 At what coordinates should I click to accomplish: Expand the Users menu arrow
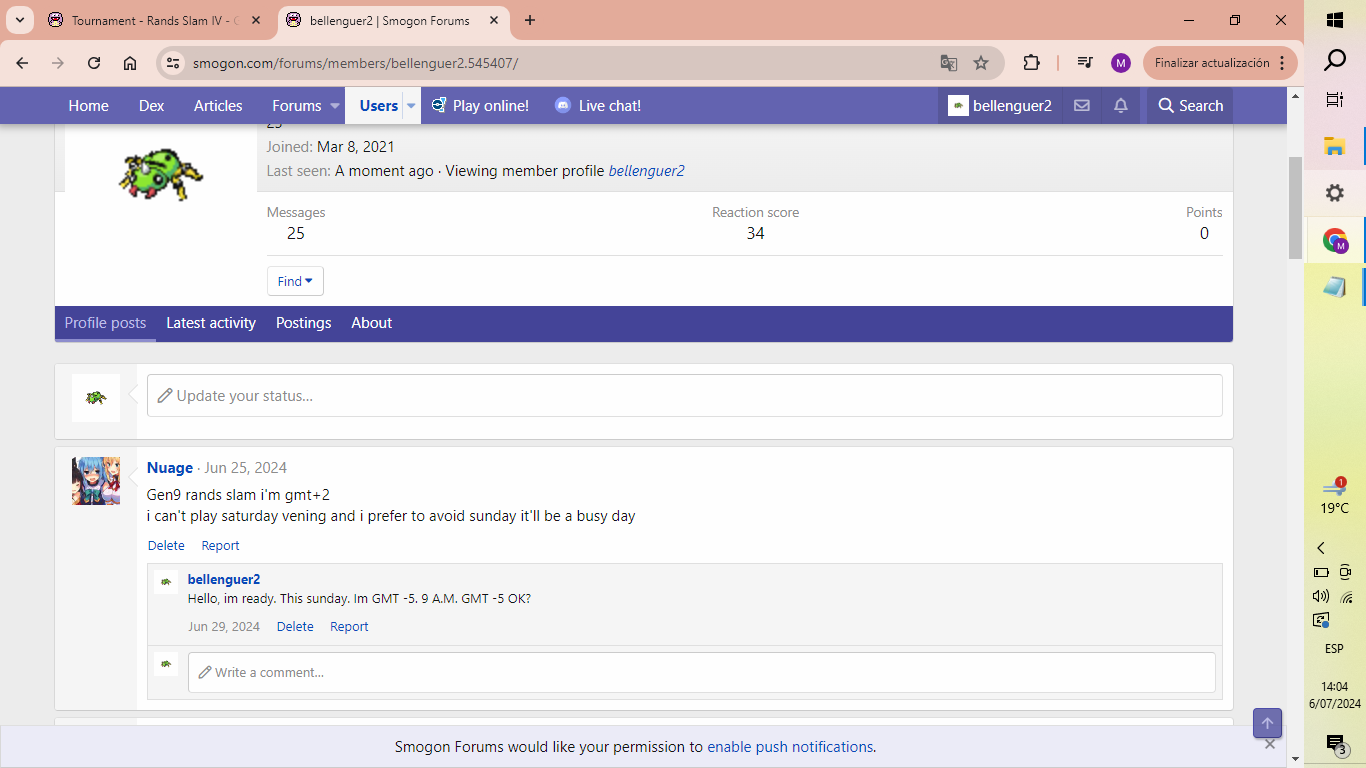point(410,106)
